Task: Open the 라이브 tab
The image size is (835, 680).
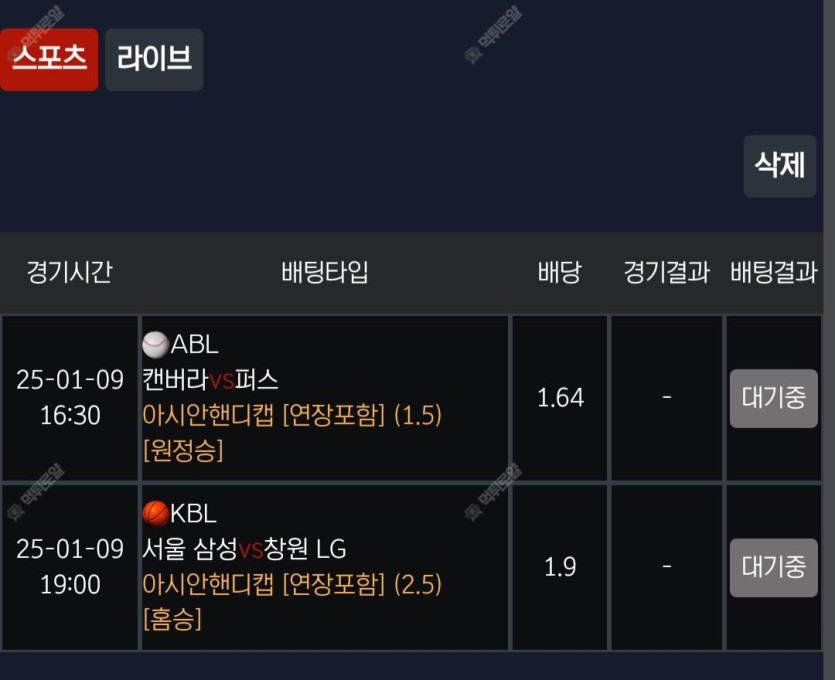Action: [154, 59]
